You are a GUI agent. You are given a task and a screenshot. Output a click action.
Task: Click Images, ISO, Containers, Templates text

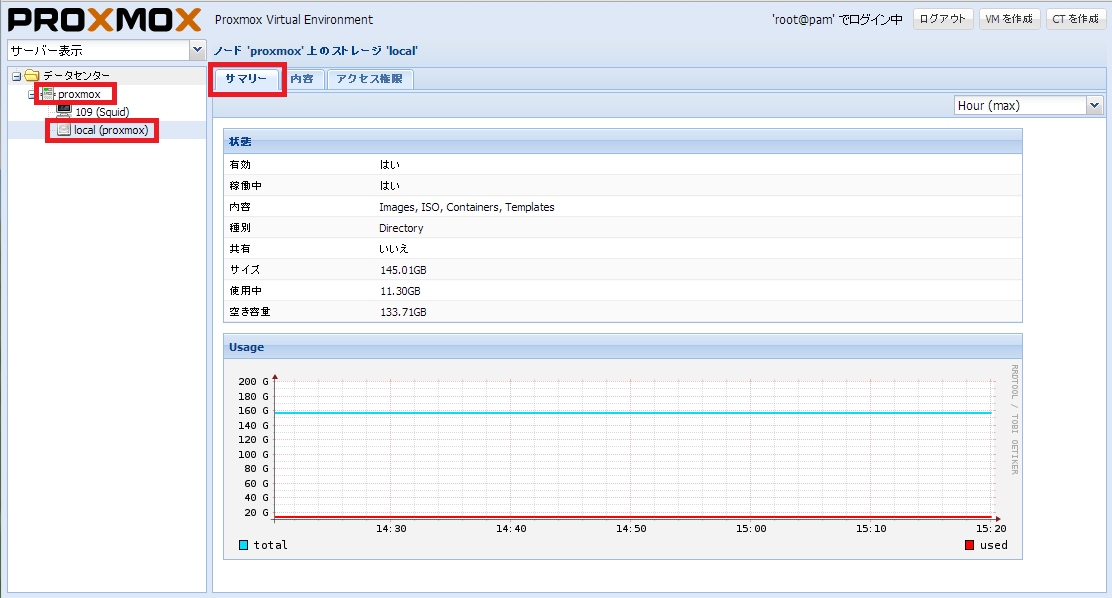pos(467,207)
